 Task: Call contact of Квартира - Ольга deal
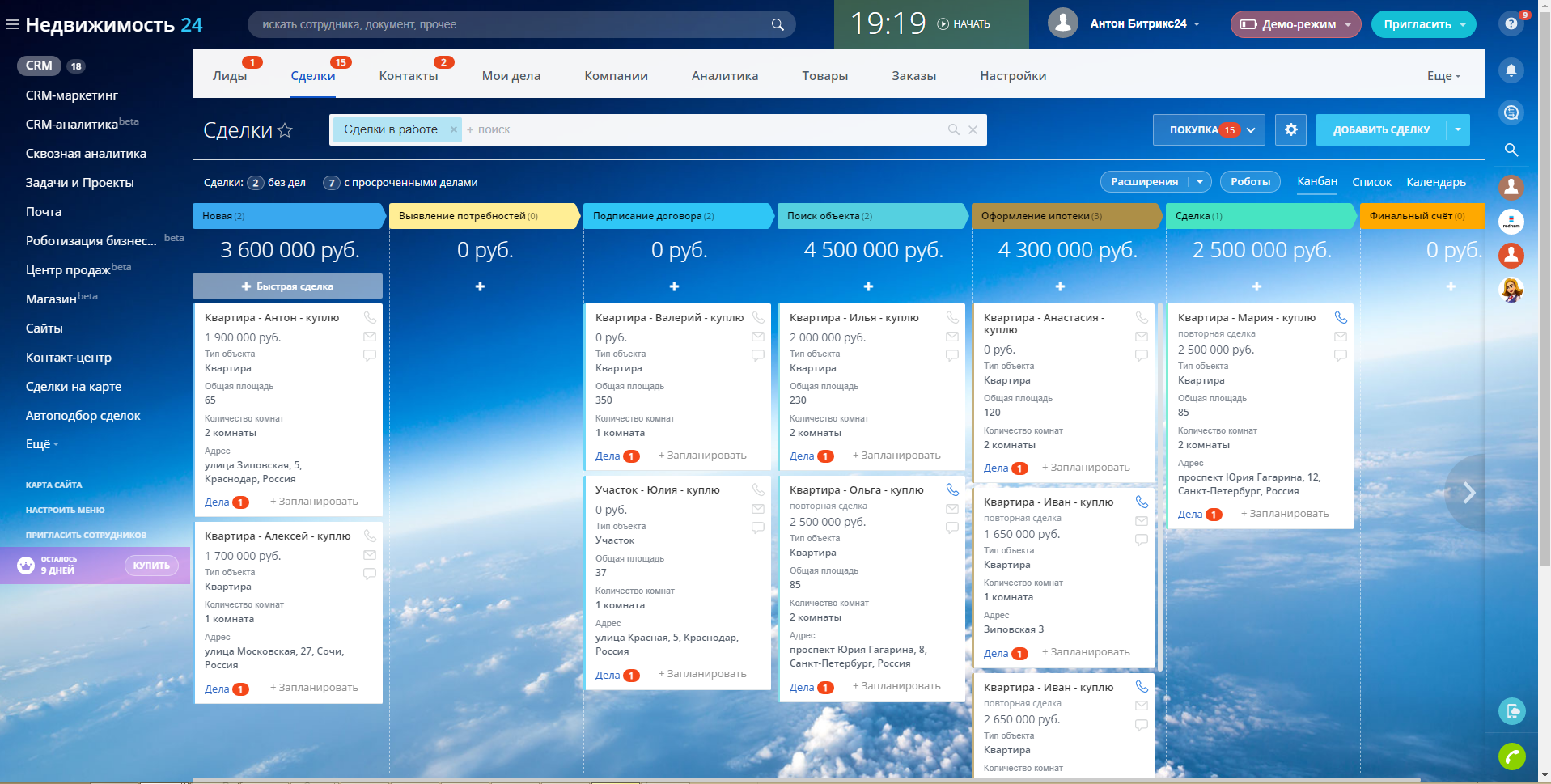coord(952,489)
